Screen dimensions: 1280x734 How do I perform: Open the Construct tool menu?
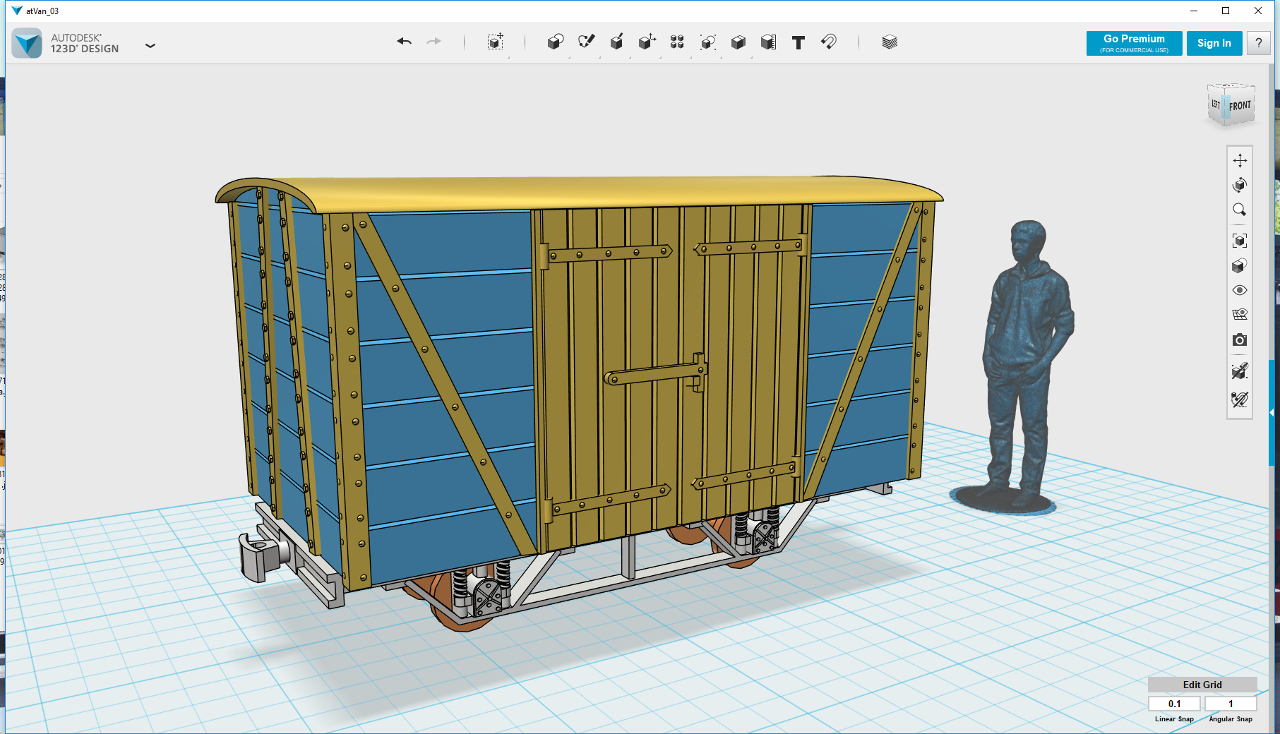pyautogui.click(x=617, y=42)
